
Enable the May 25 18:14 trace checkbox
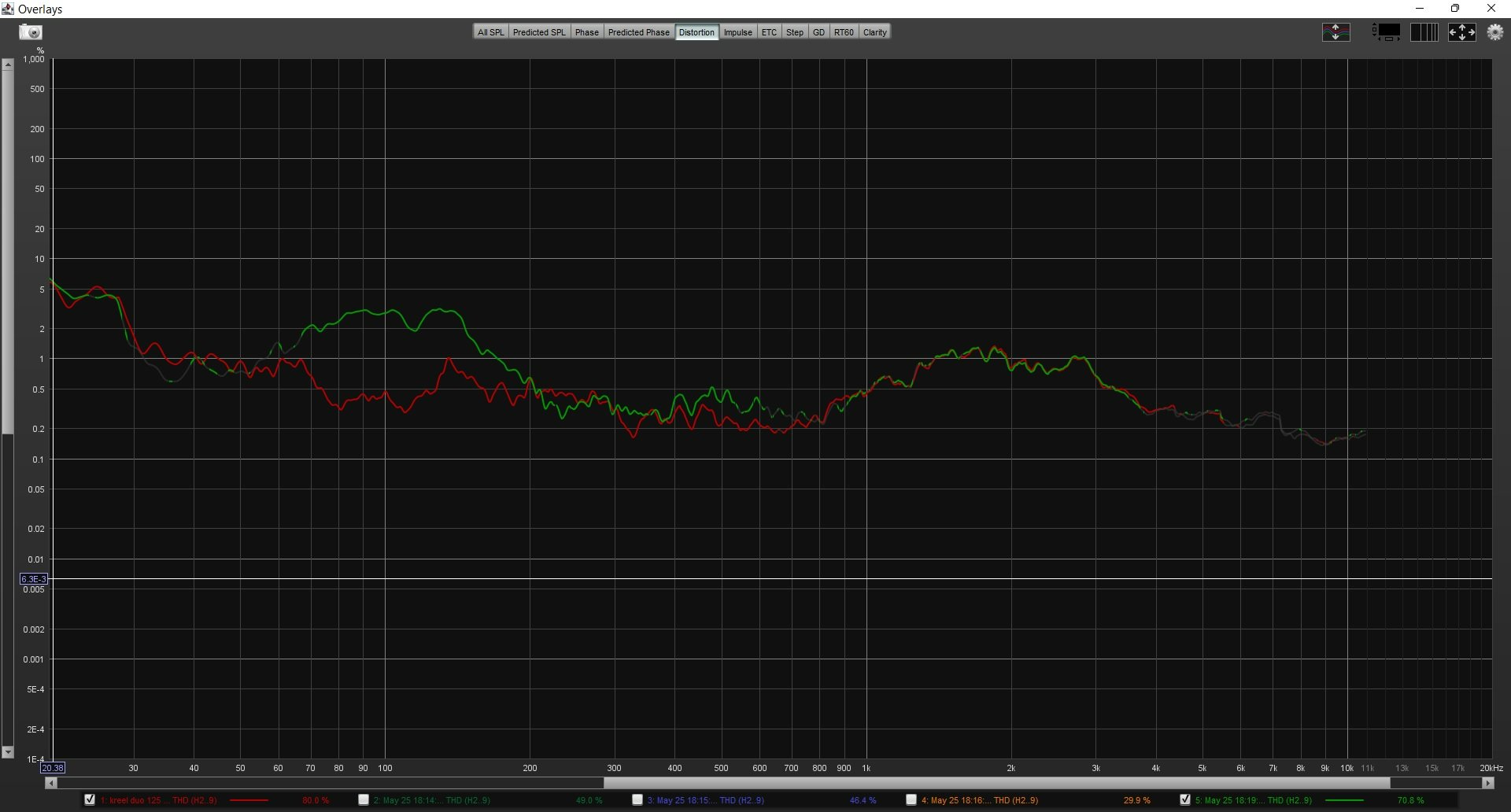click(x=364, y=799)
